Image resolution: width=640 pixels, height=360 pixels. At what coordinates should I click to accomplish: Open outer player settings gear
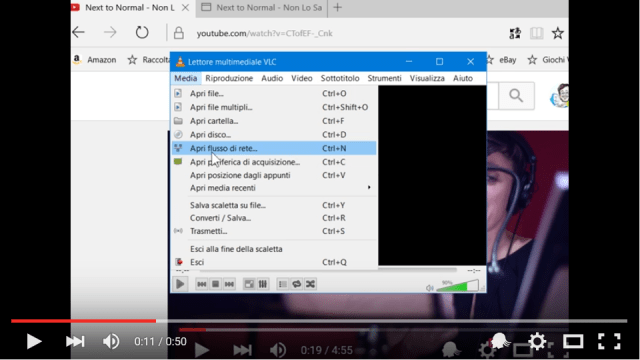pos(537,341)
